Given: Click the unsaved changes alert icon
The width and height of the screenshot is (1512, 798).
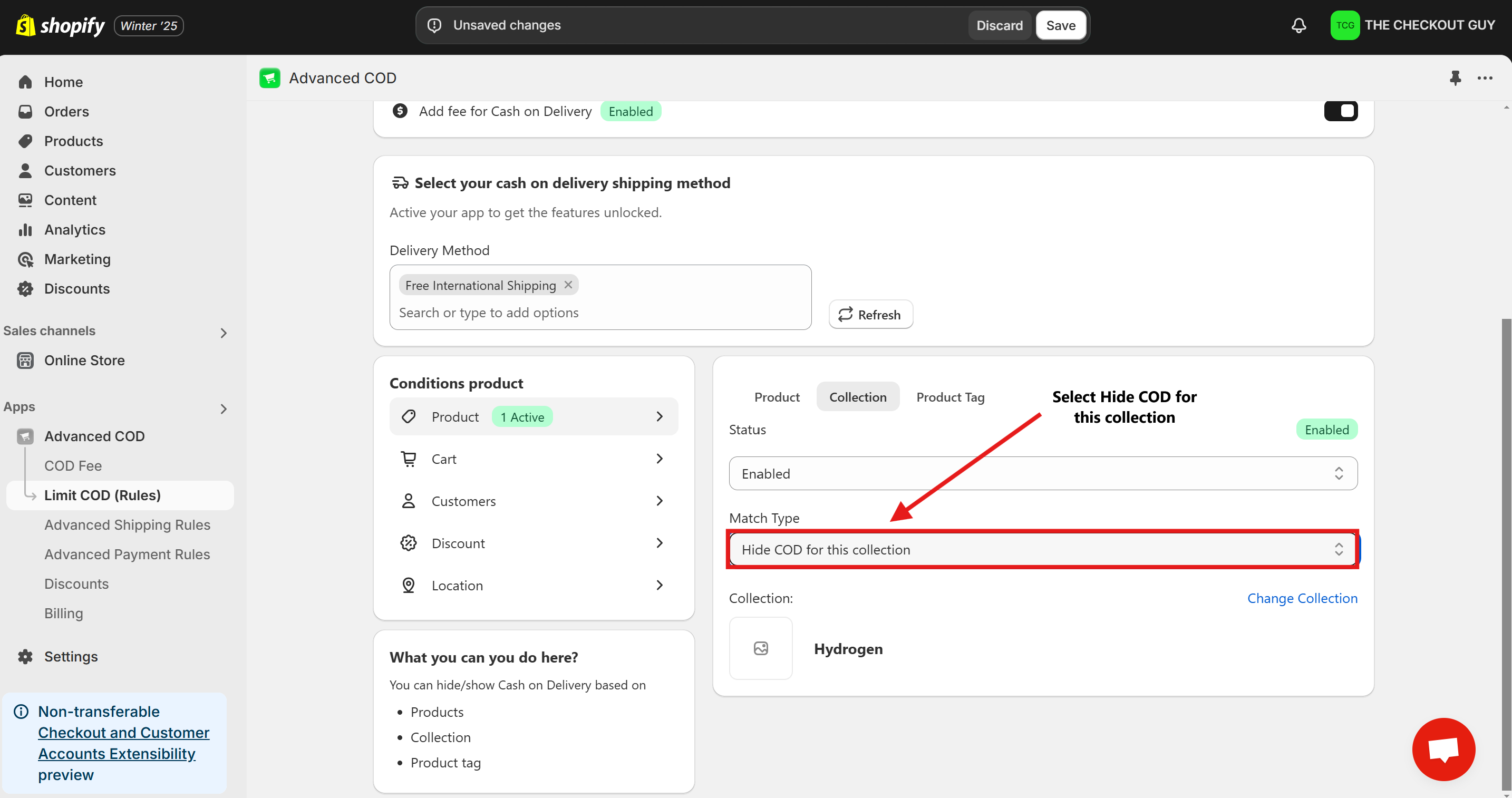Looking at the screenshot, I should pos(434,25).
